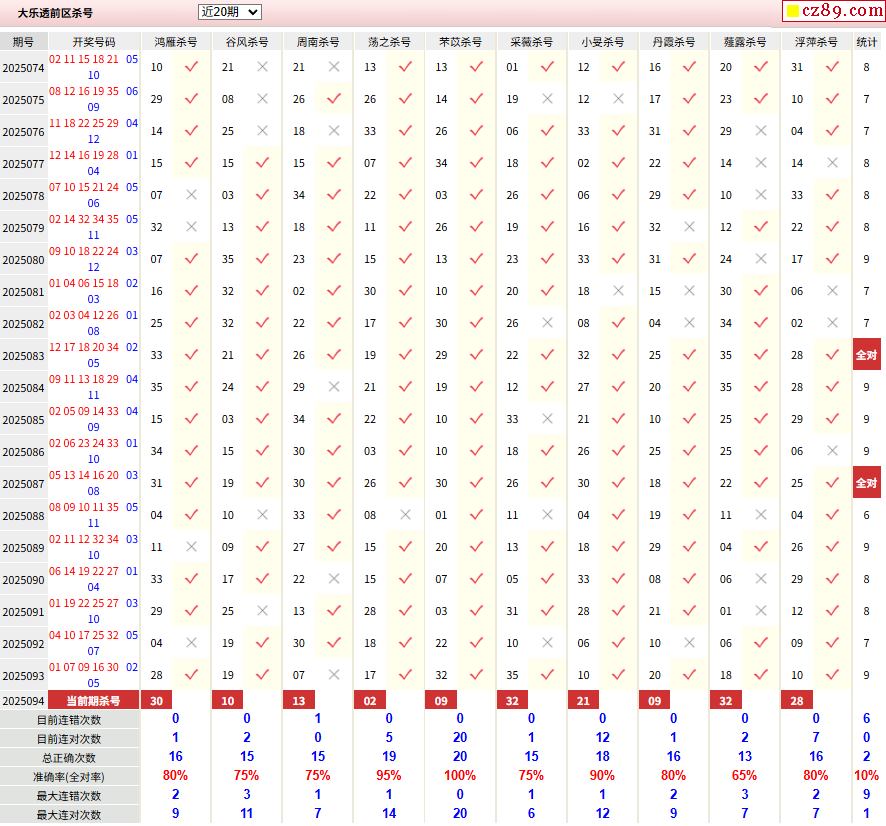Viewport: 886px width, 826px height.
Task: Select the 鸿雁杀号 column header
Action: pyautogui.click(x=176, y=42)
